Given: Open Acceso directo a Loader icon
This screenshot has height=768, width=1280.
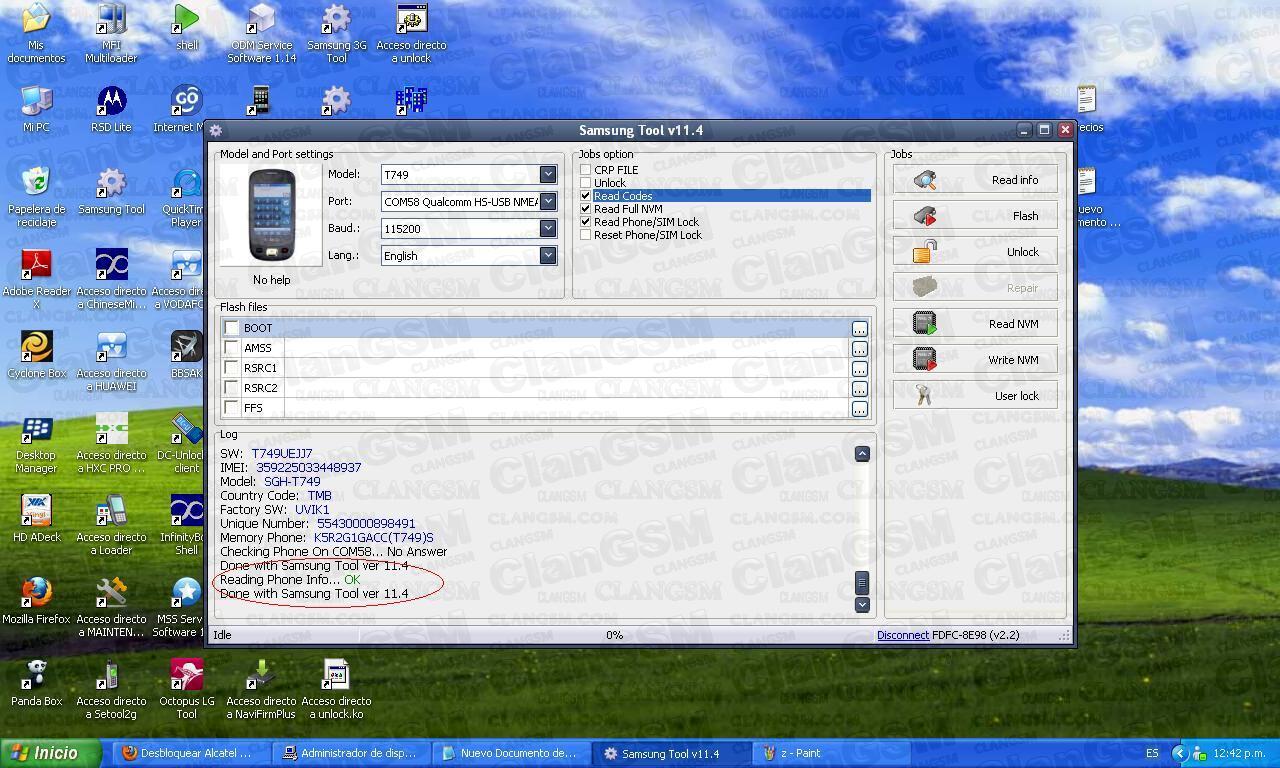Looking at the screenshot, I should (111, 525).
